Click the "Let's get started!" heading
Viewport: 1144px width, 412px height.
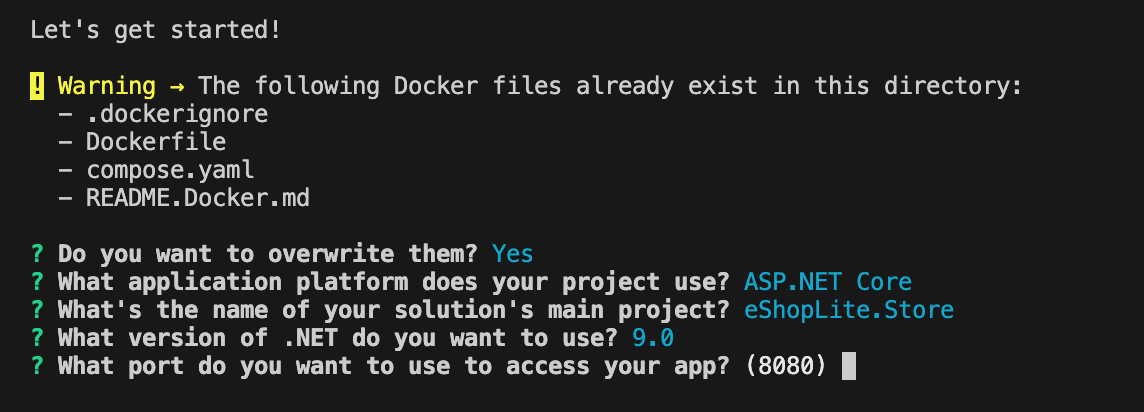(x=155, y=31)
